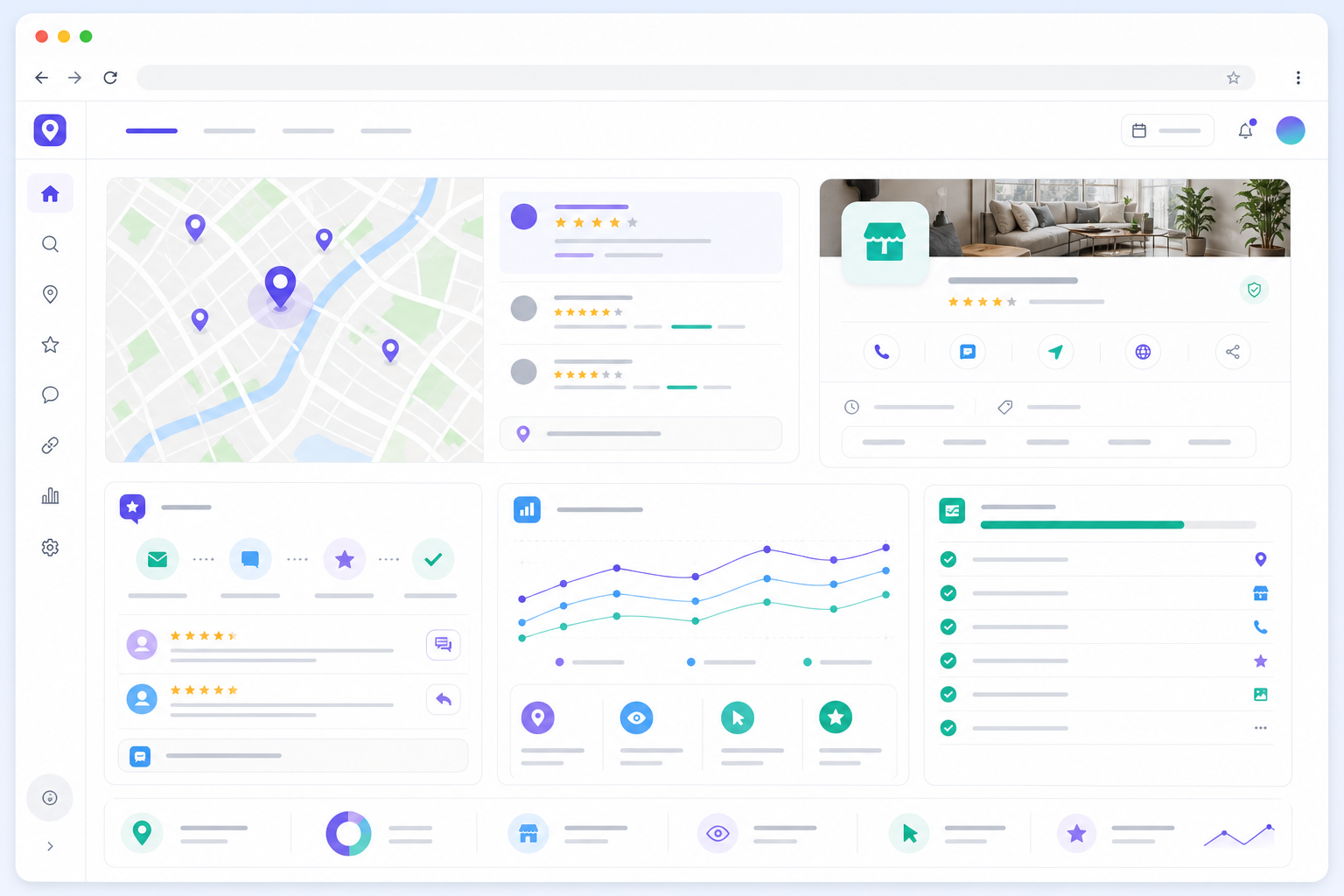Open the browser three-dot menu
Screen dimensions: 1344x896
[1298, 78]
